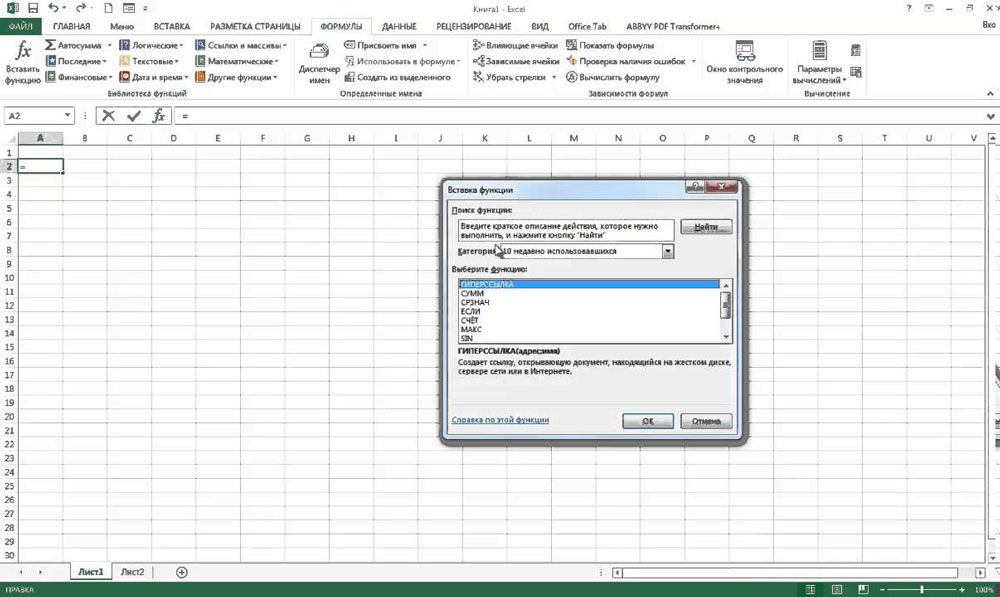
Task: Click Влияющие ячейки trace icon
Action: tap(478, 46)
